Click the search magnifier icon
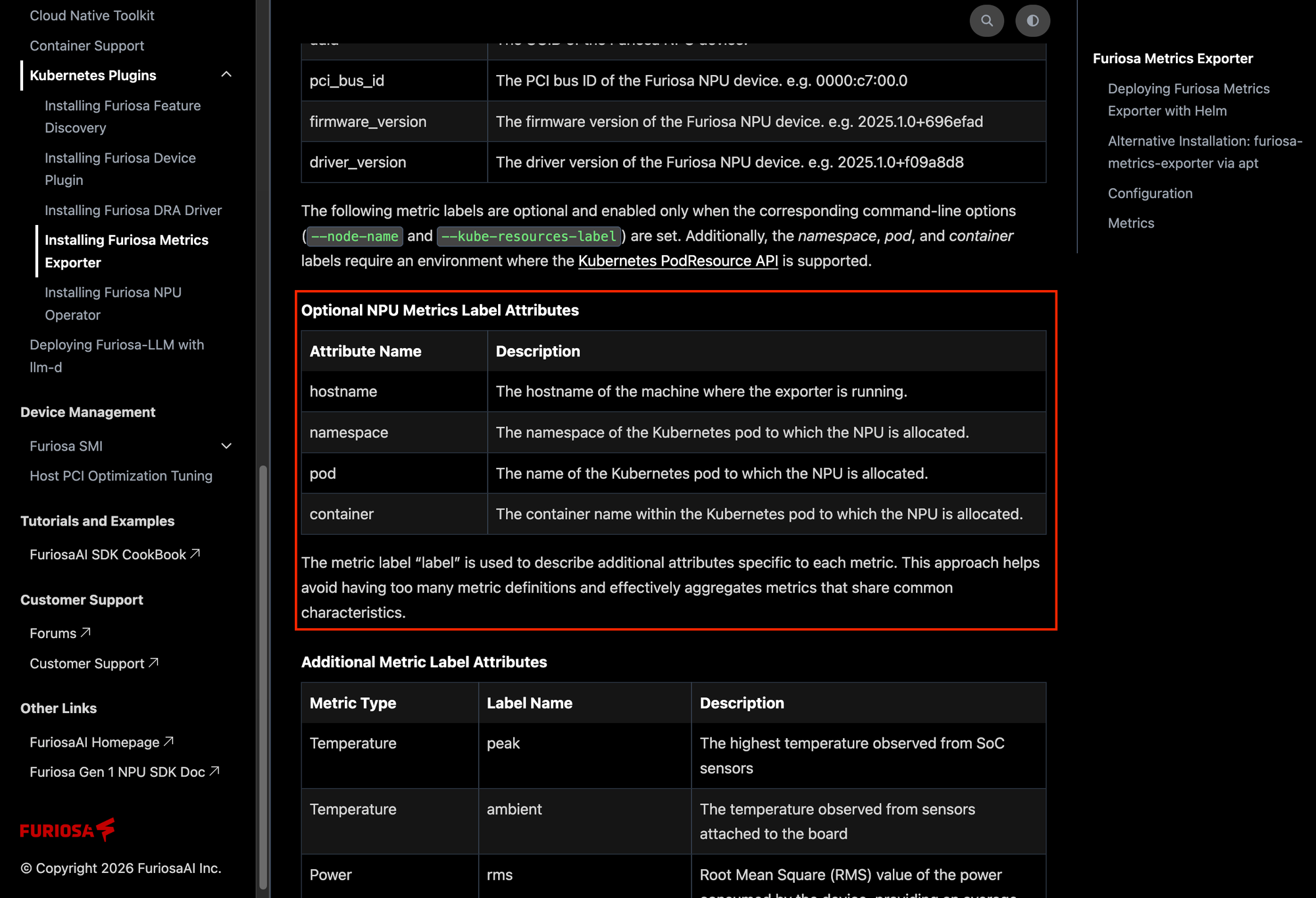This screenshot has width=1316, height=898. (x=986, y=20)
